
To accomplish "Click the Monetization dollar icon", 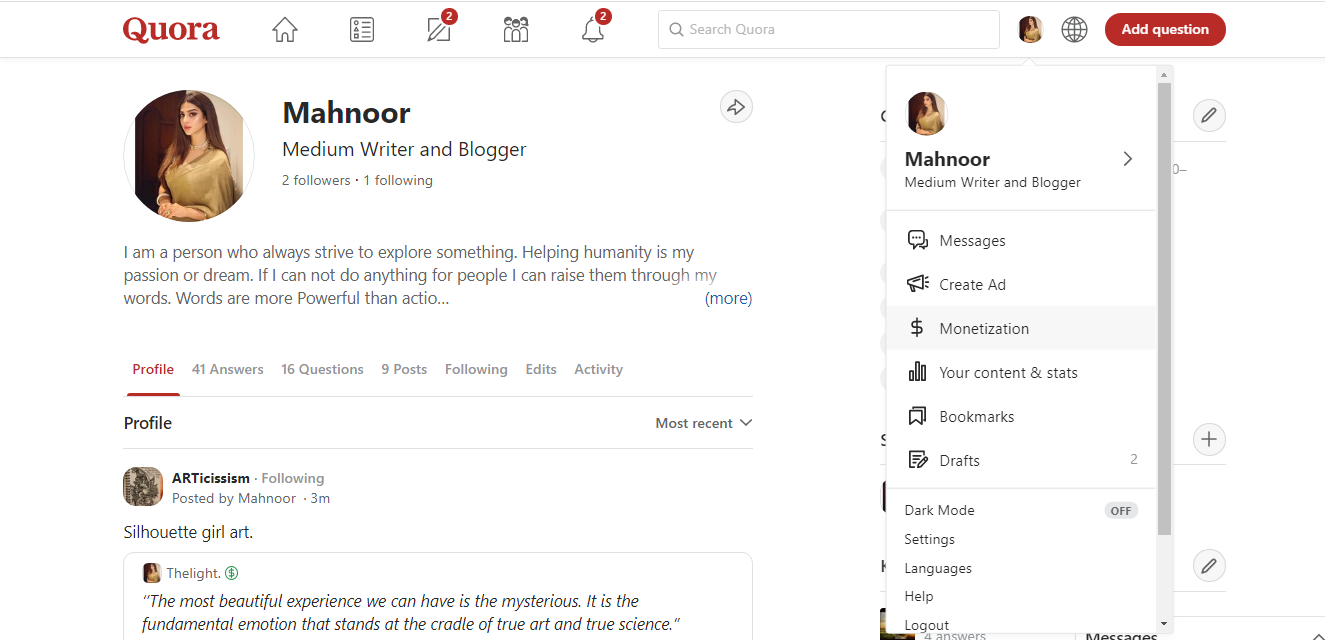I will [x=917, y=328].
